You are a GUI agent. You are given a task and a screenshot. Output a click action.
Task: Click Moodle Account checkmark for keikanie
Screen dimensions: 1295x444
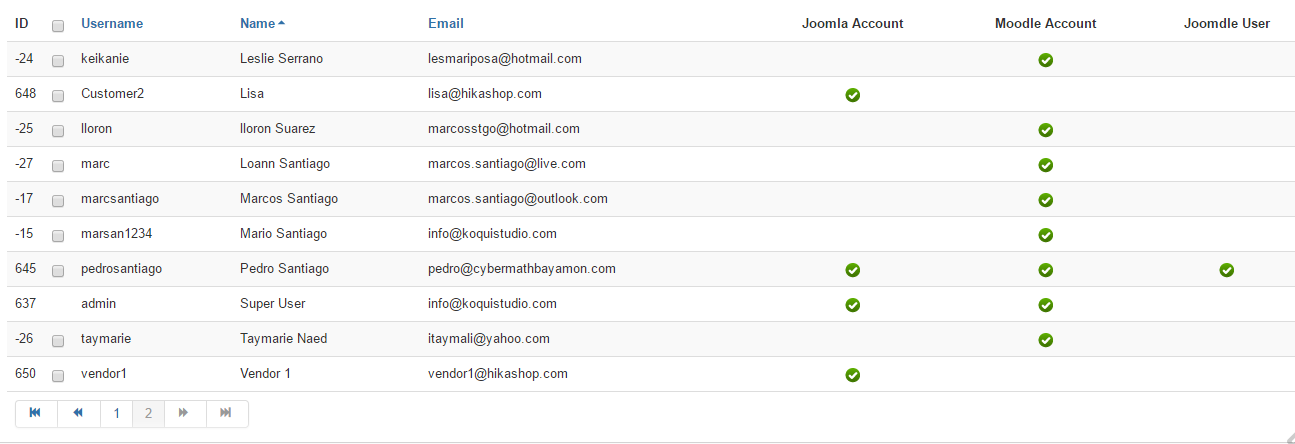[1045, 60]
